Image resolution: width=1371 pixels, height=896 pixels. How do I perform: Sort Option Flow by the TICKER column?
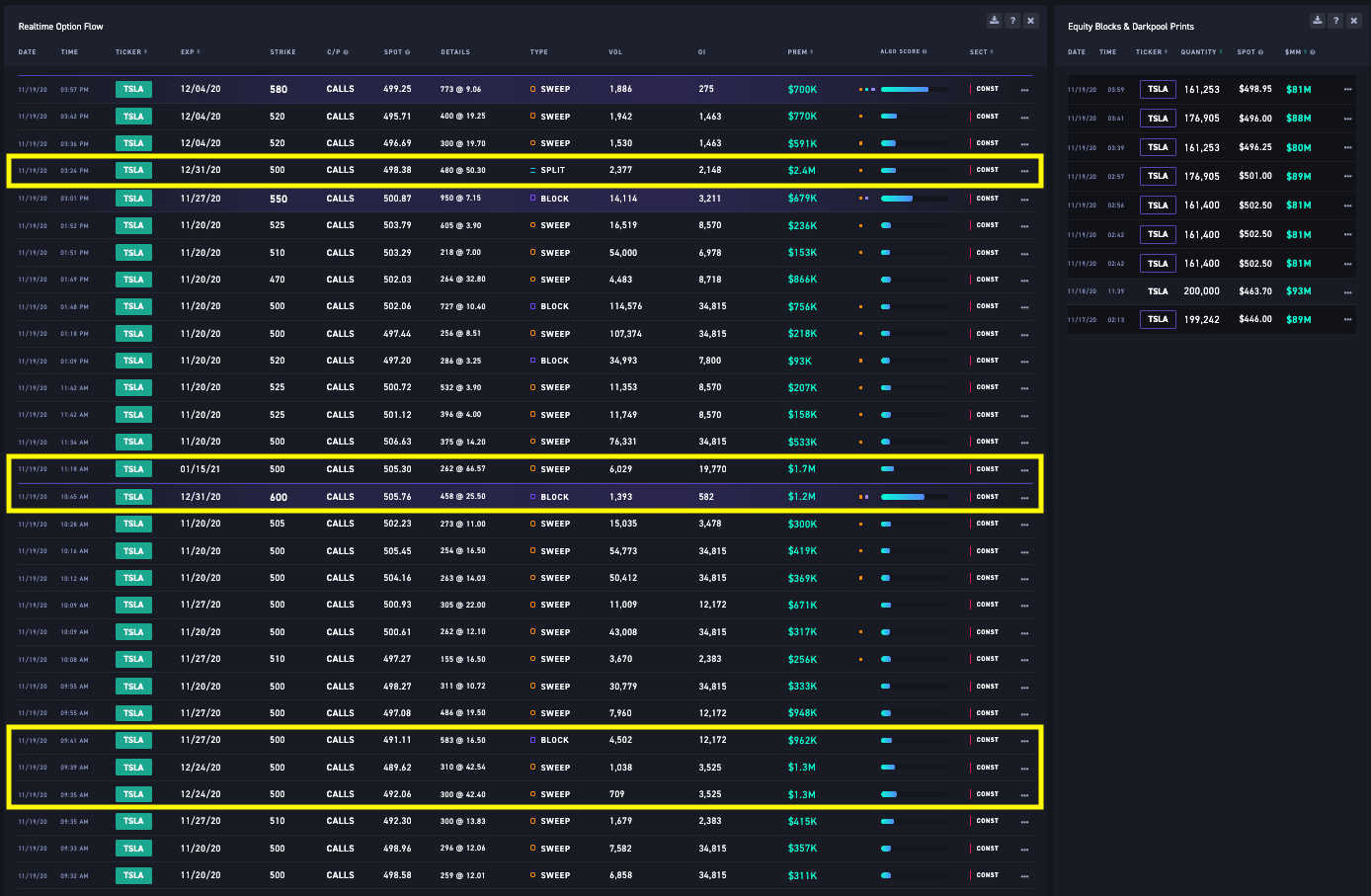coord(131,52)
